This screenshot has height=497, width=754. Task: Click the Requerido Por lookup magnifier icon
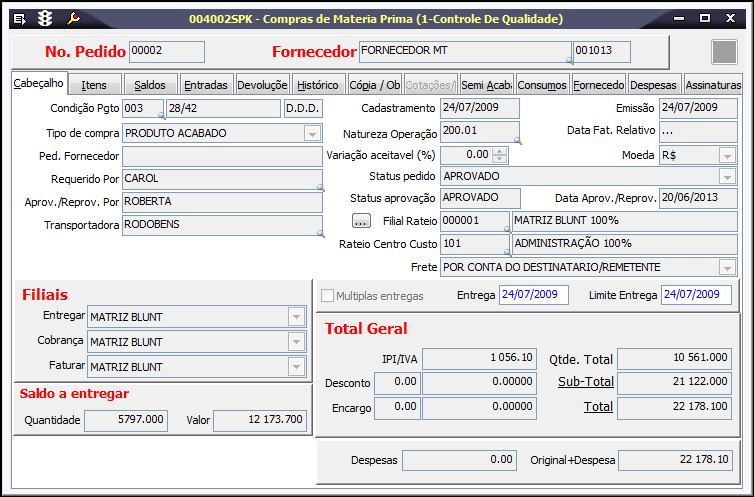click(x=320, y=187)
